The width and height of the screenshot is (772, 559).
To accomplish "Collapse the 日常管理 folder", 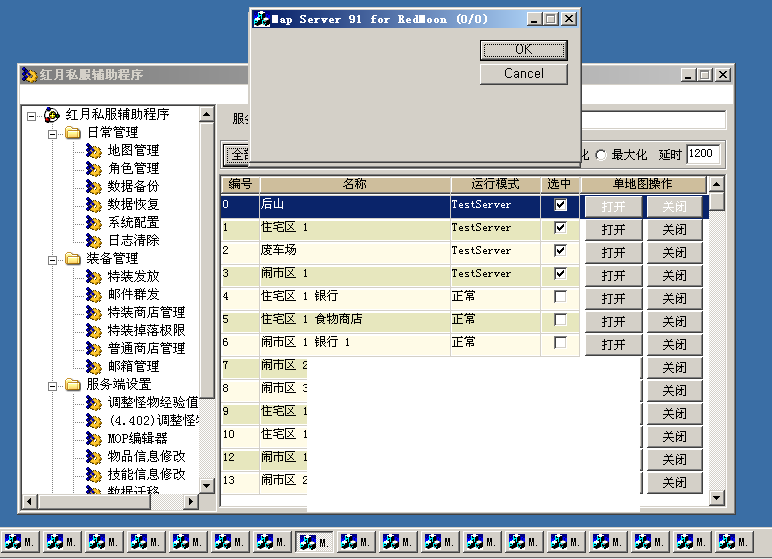I will [53, 132].
